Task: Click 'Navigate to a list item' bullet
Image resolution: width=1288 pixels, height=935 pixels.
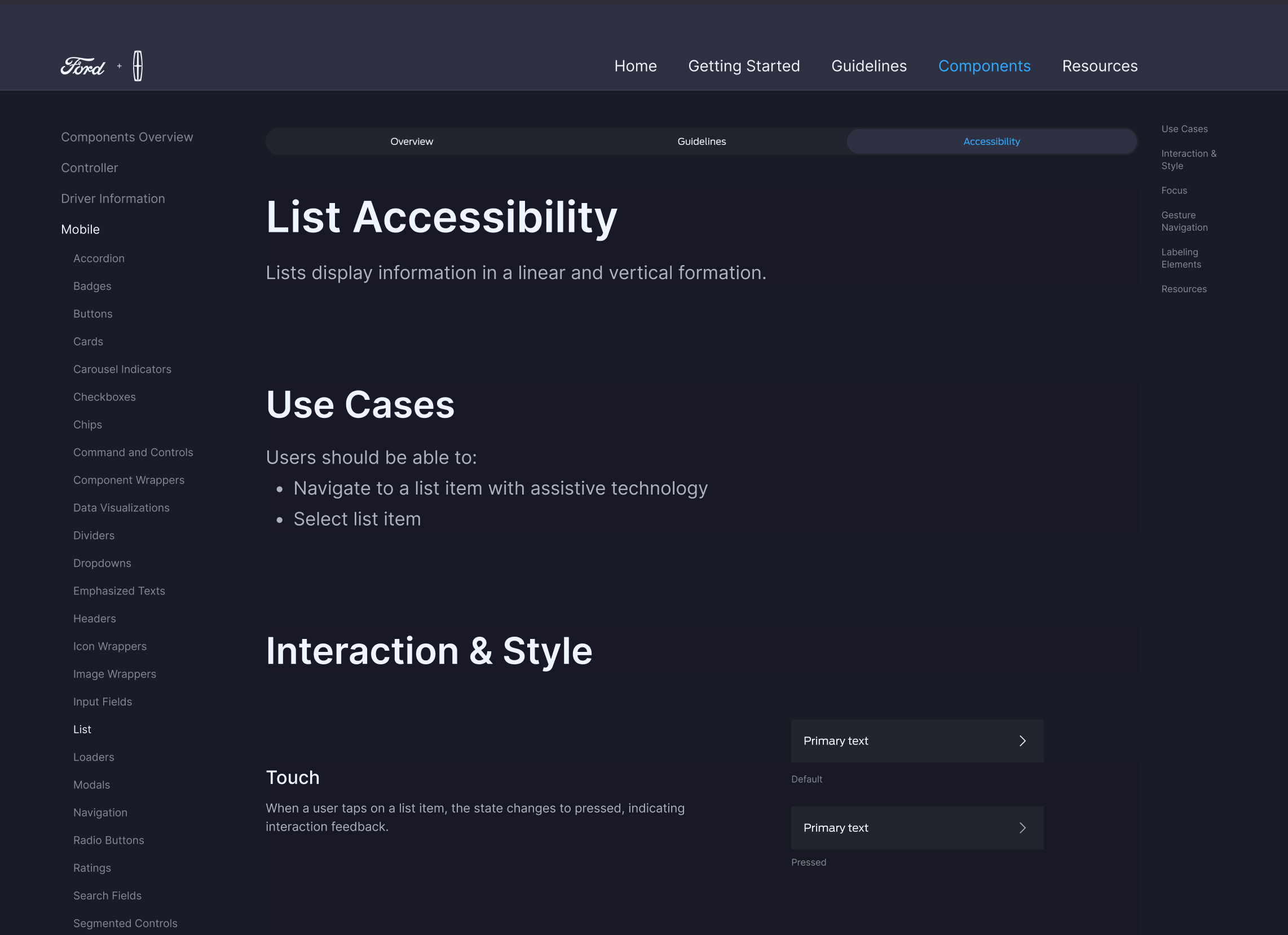Action: tap(500, 488)
